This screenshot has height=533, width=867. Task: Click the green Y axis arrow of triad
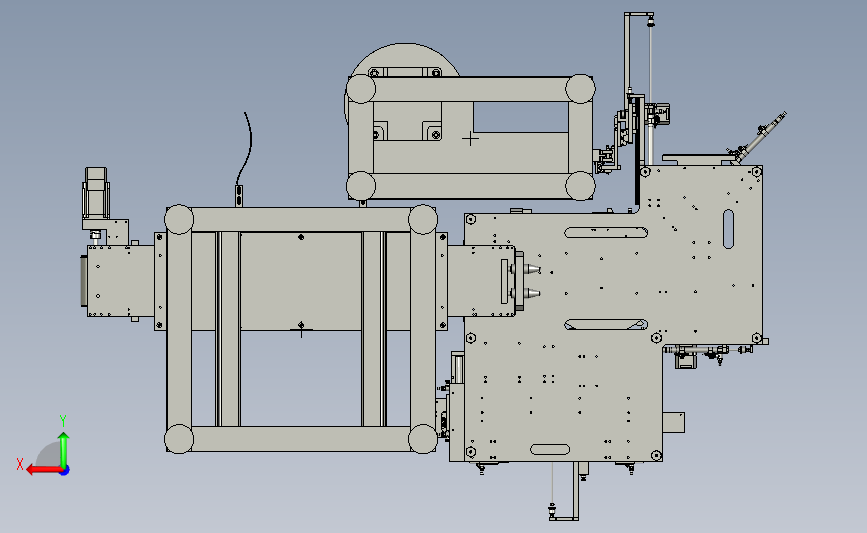pos(64,449)
